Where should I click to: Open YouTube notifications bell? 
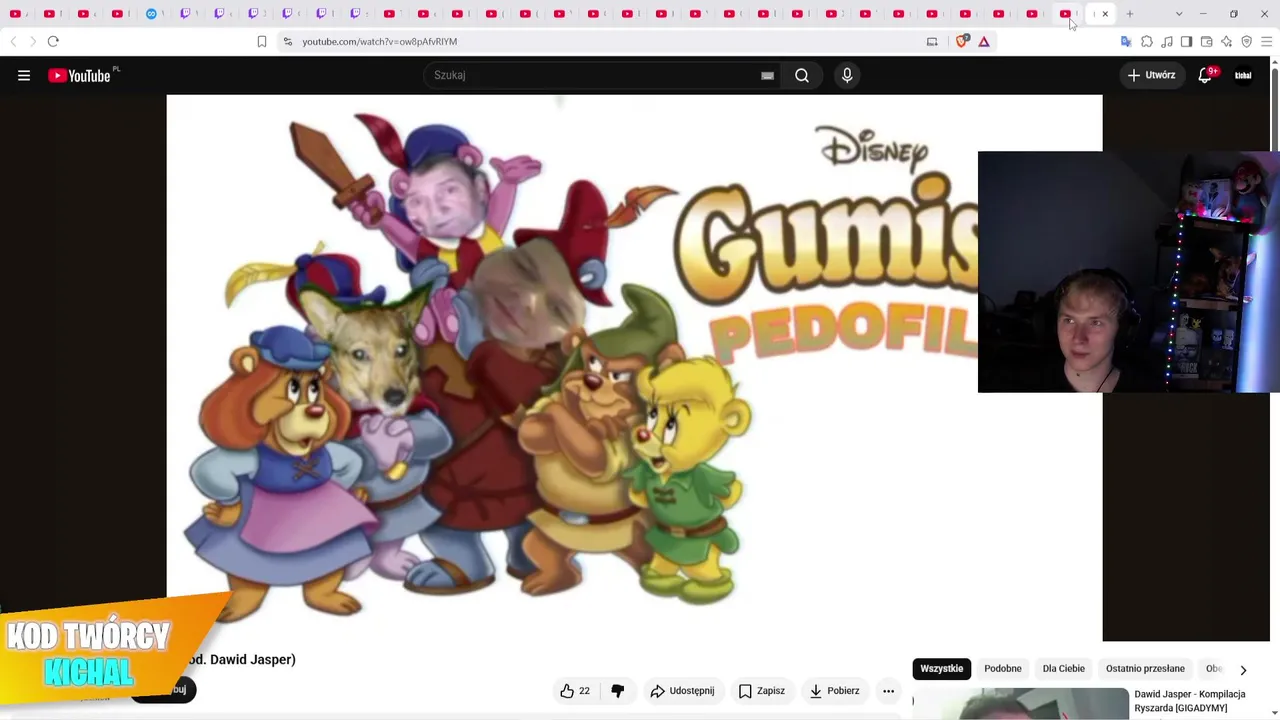coord(1206,75)
